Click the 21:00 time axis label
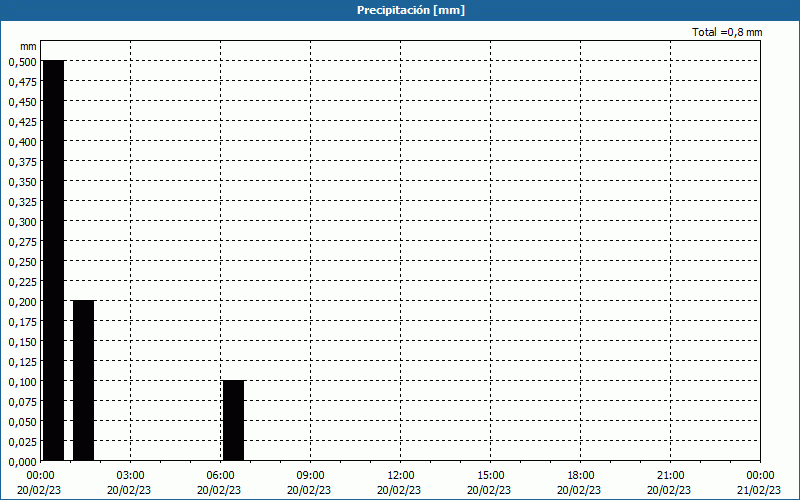Viewport: 800px width, 500px height. point(670,476)
